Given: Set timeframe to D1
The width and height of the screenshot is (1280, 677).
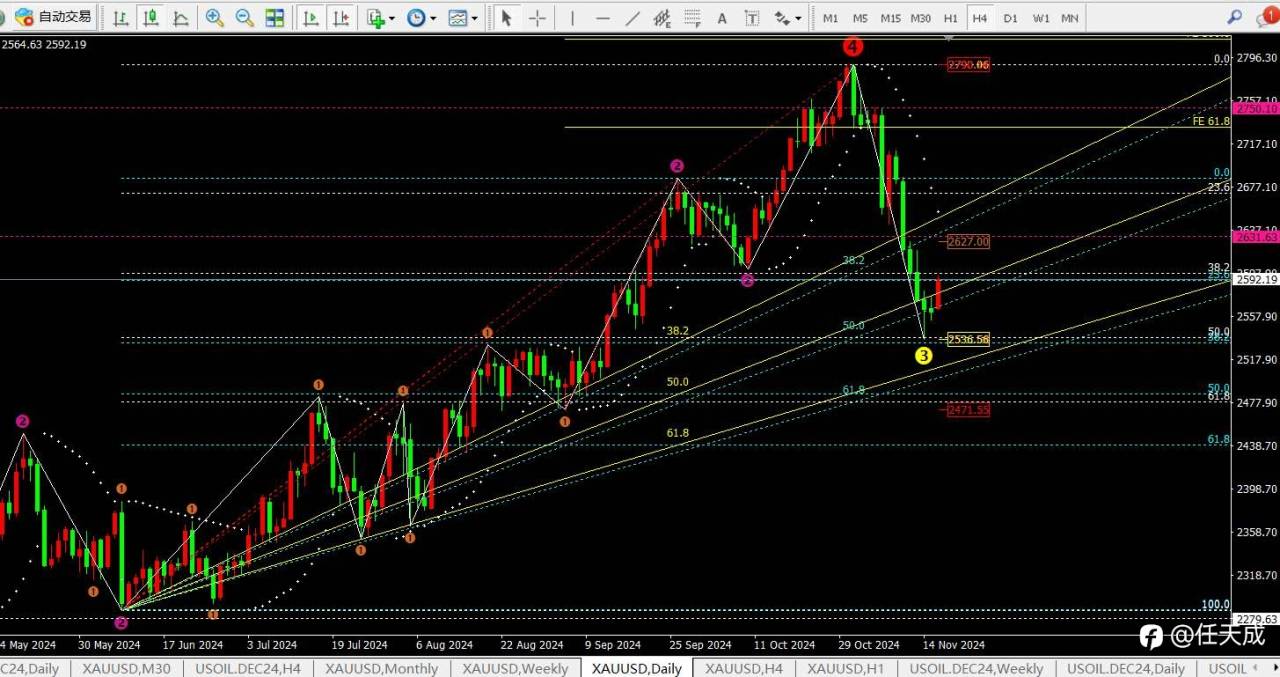Looking at the screenshot, I should [1010, 17].
